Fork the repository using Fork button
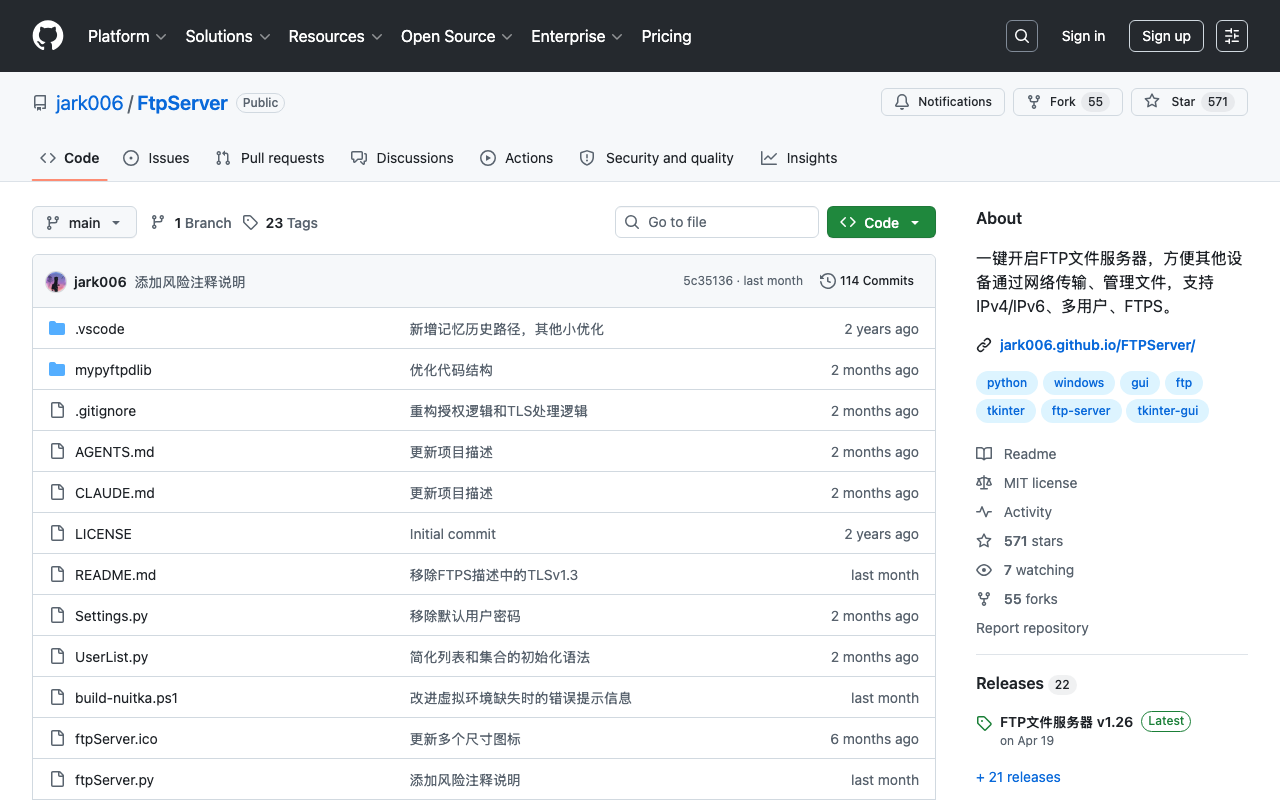The height and width of the screenshot is (800, 1280). point(1068,102)
